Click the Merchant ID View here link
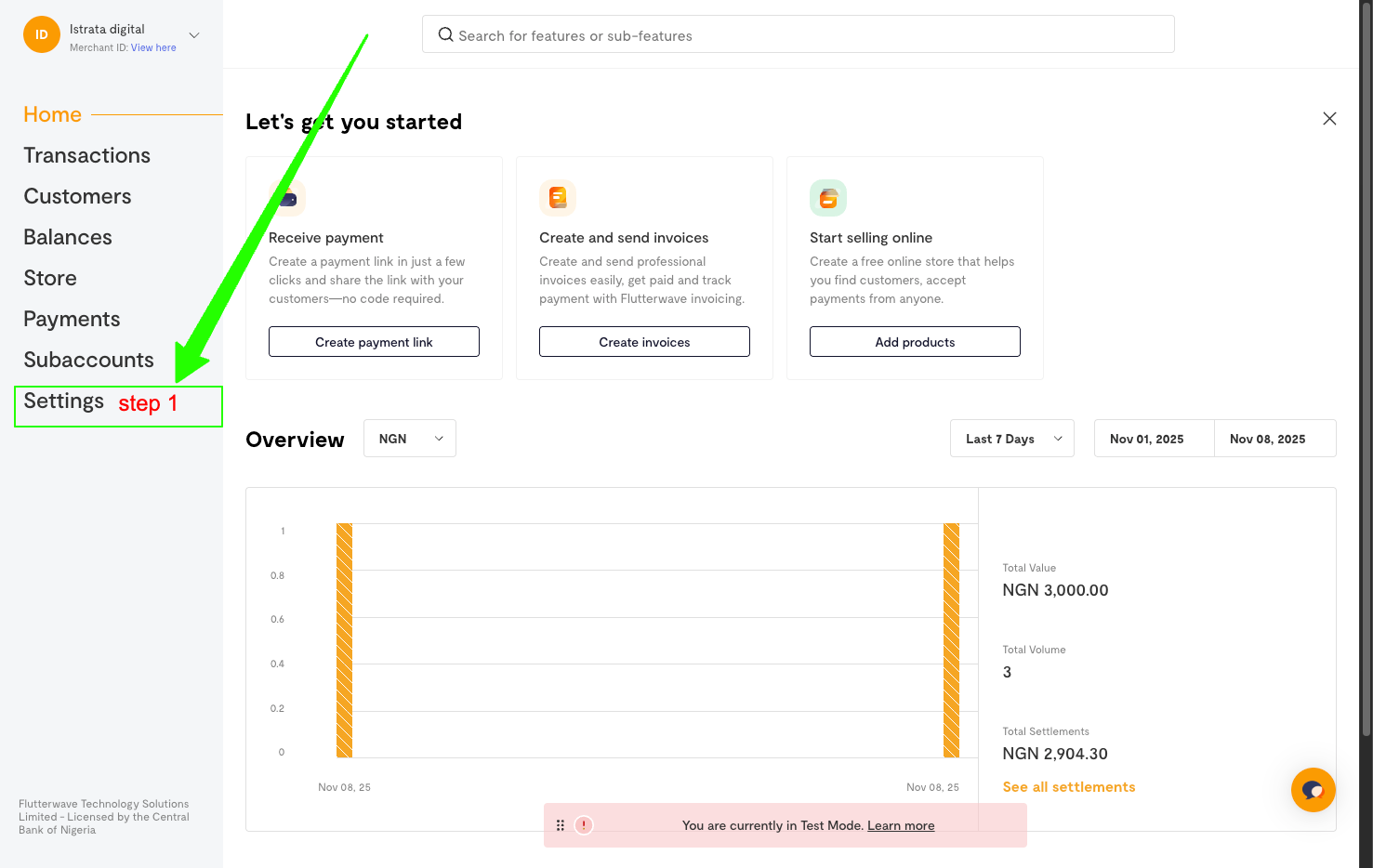Image resolution: width=1373 pixels, height=868 pixels. (x=153, y=47)
